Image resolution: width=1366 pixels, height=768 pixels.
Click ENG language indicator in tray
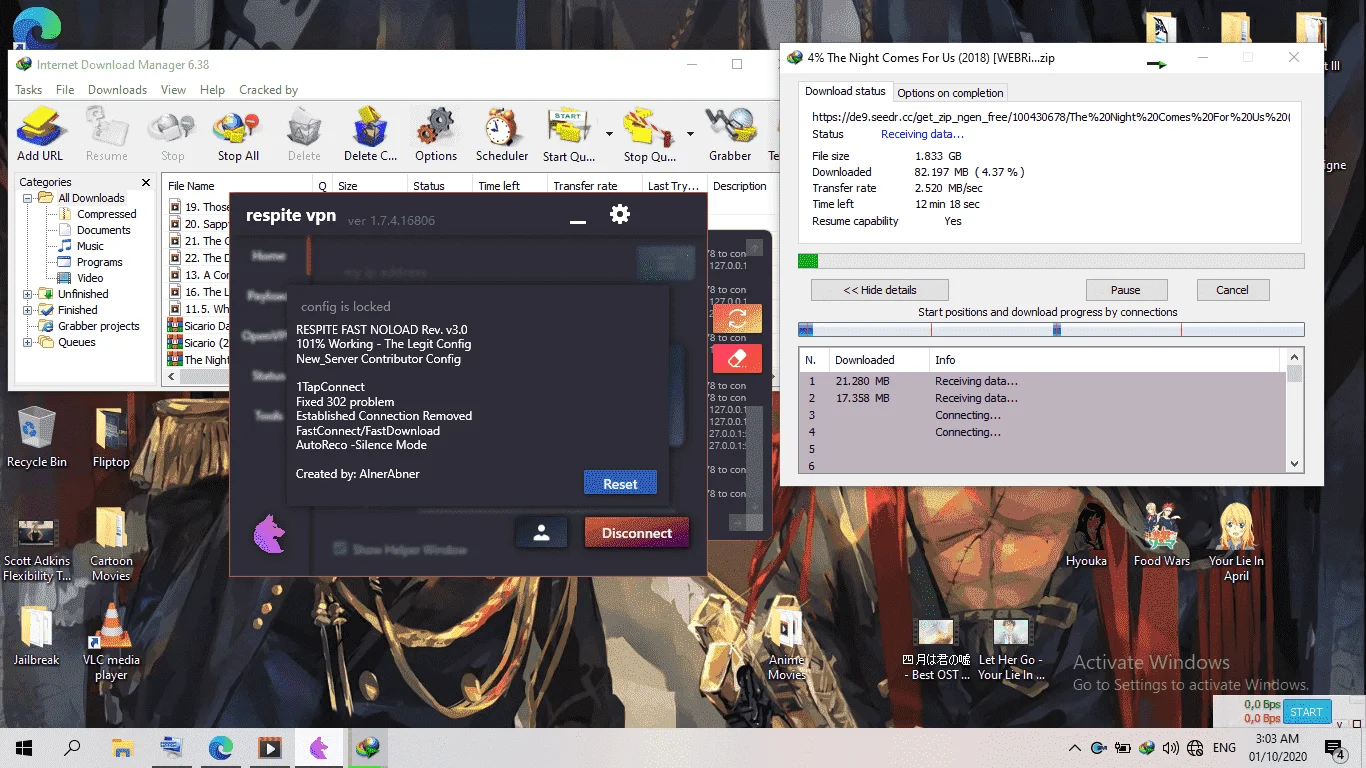[x=1224, y=747]
